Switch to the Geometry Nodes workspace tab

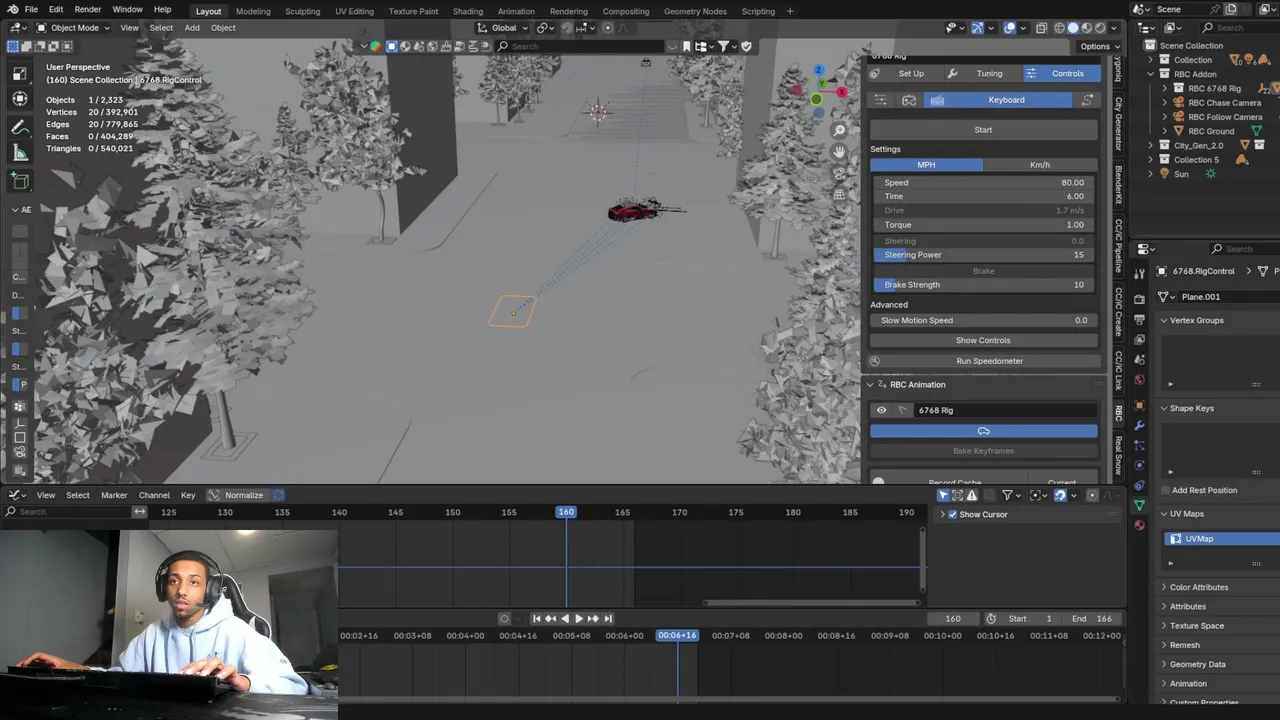click(x=695, y=11)
